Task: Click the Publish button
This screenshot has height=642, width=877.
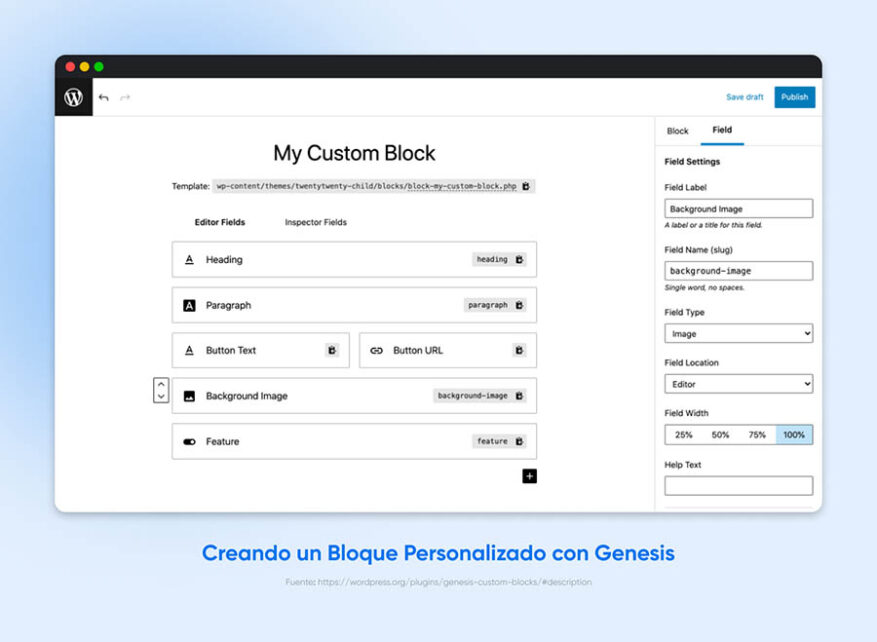Action: [795, 97]
